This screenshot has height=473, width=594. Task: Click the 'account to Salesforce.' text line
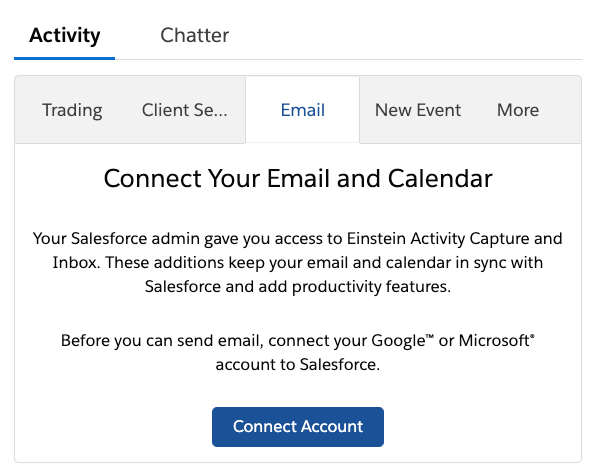pos(298,365)
